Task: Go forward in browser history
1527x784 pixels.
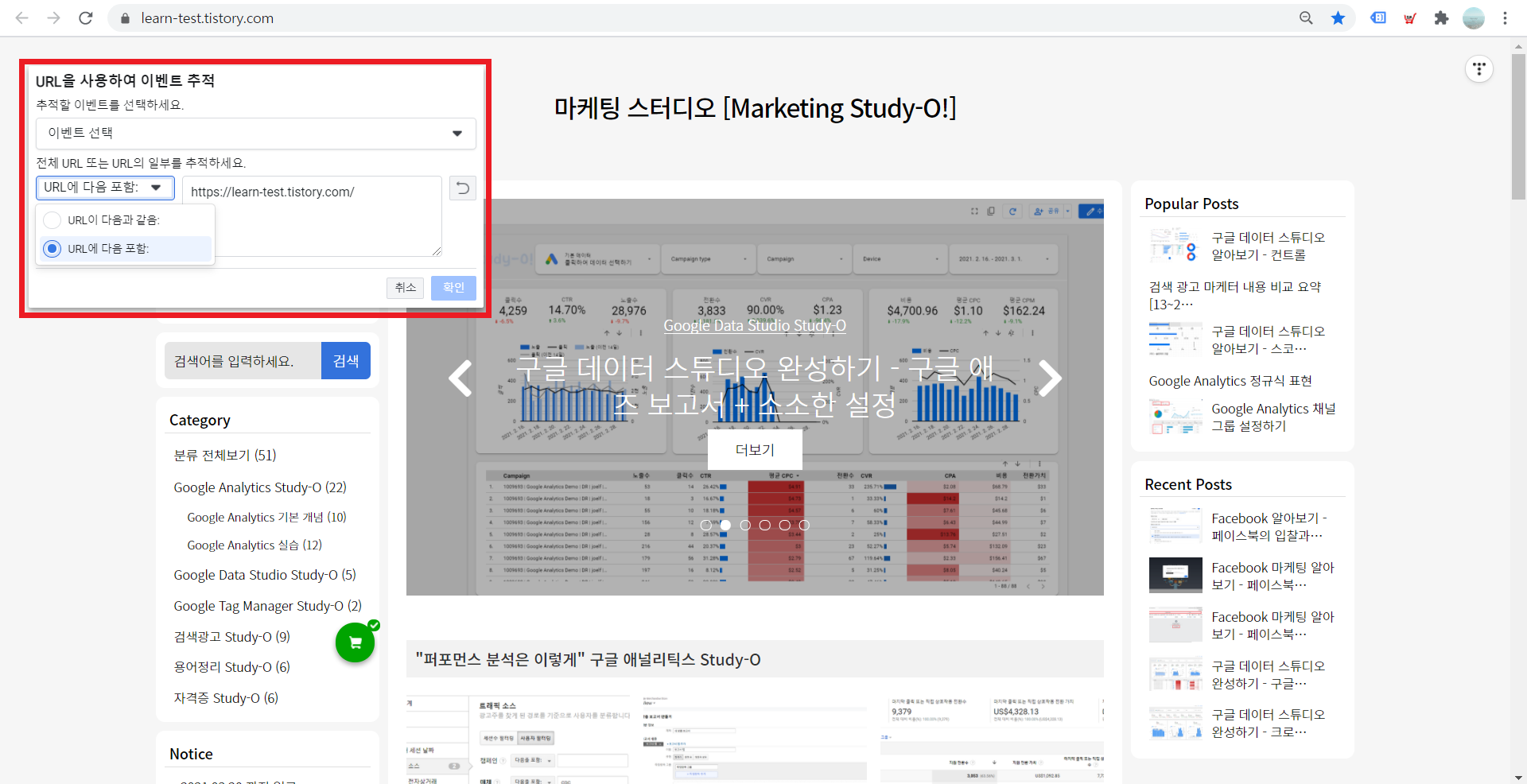Action: tap(53, 17)
